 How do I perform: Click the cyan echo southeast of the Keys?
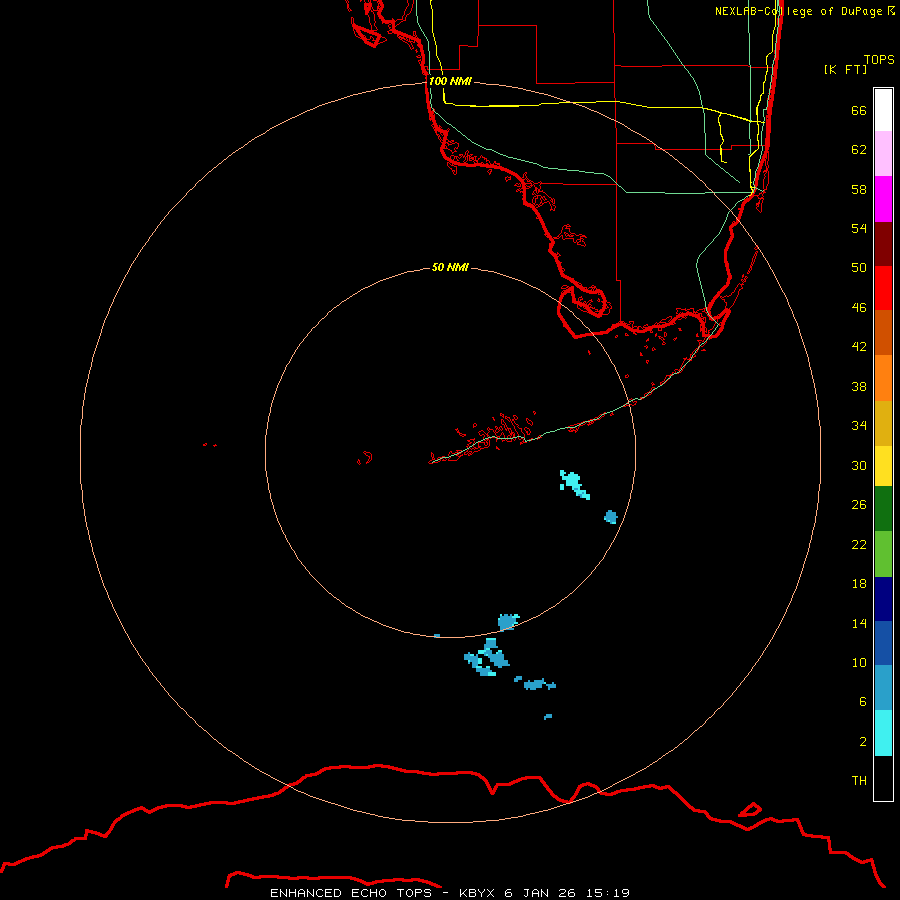(575, 484)
